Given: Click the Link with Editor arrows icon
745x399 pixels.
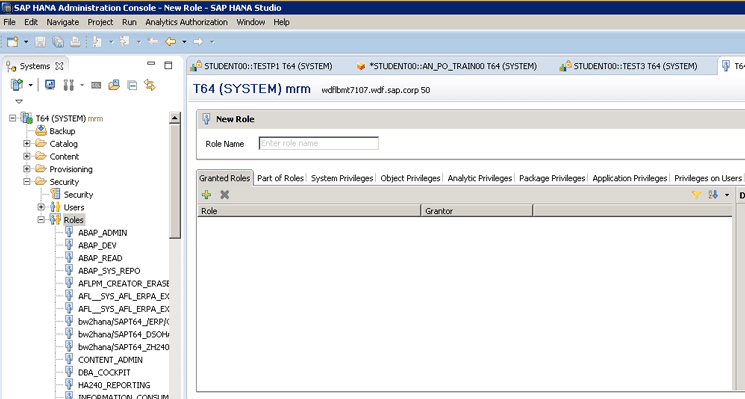Looking at the screenshot, I should (150, 85).
